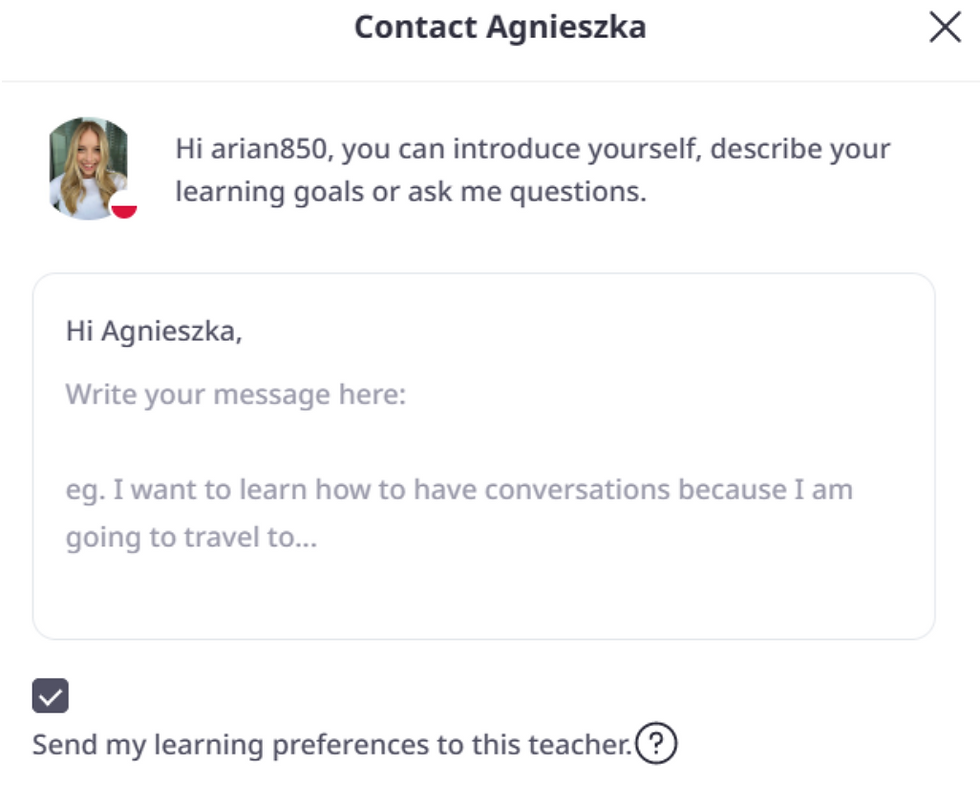Click Agnieszka's profile photo
This screenshot has width=980, height=808.
(89, 168)
